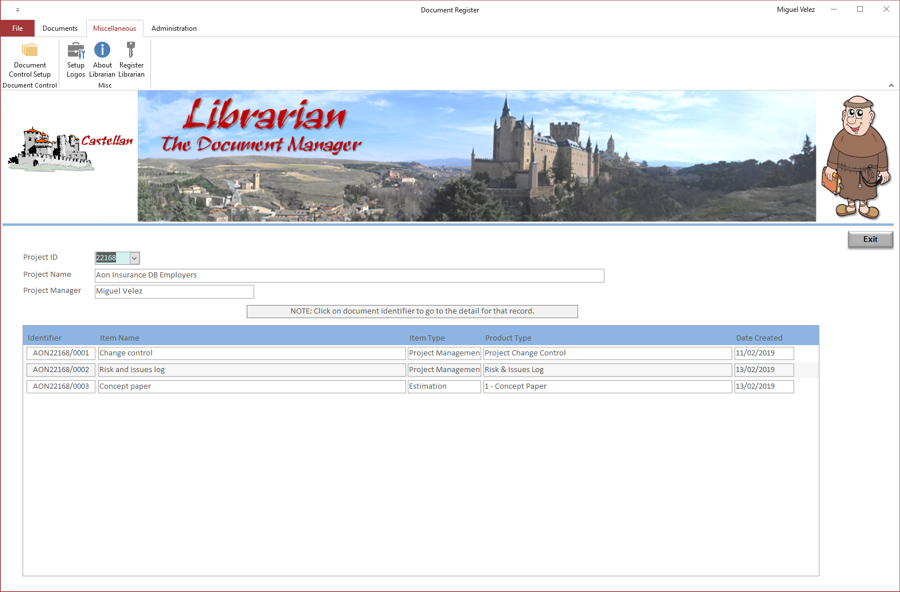Screen dimensions: 900x592
Task: Click the Identifier column header
Action: click(44, 338)
